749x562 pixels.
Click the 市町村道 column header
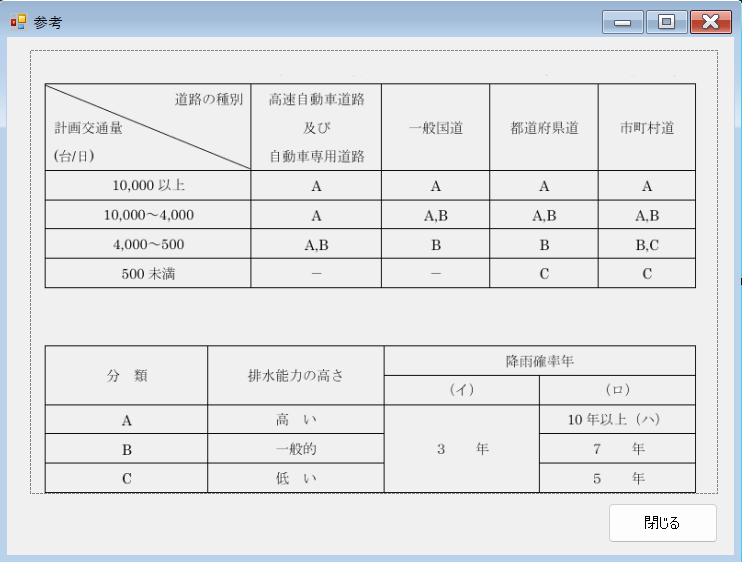(x=647, y=128)
